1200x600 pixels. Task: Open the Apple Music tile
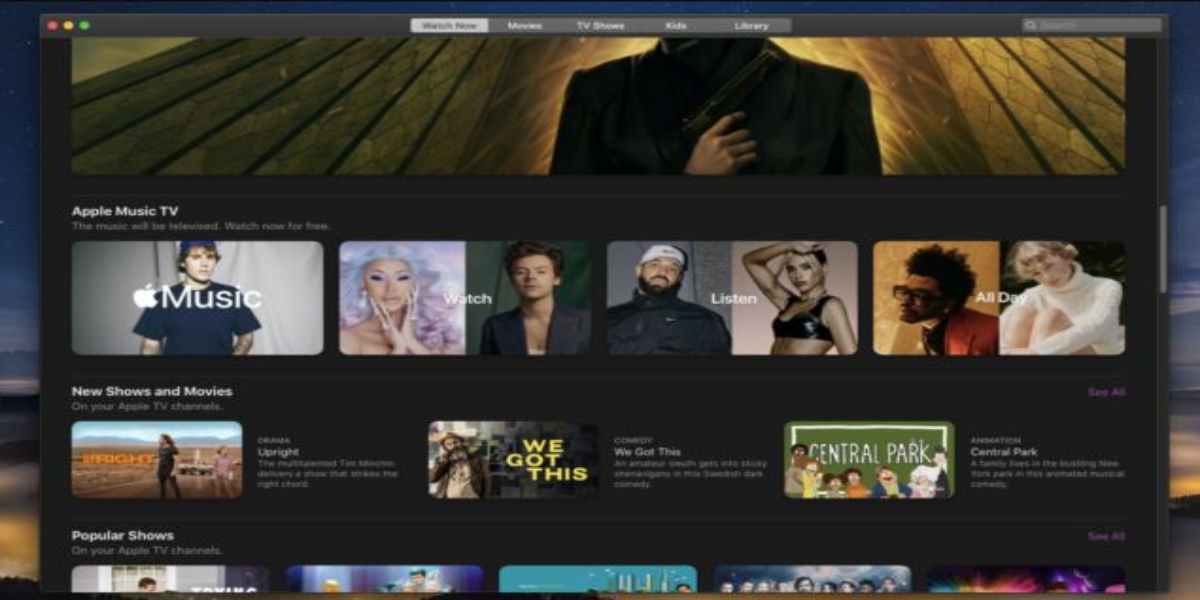coord(197,298)
